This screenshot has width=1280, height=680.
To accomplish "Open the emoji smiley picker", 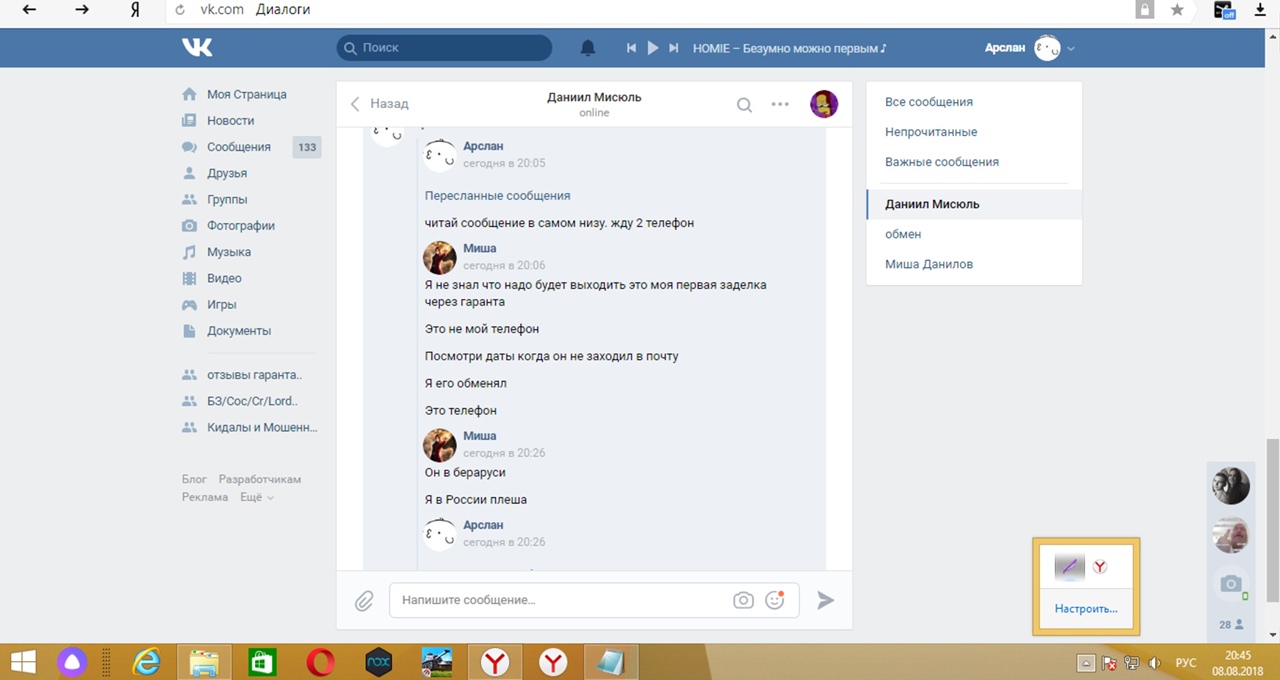I will [x=774, y=600].
